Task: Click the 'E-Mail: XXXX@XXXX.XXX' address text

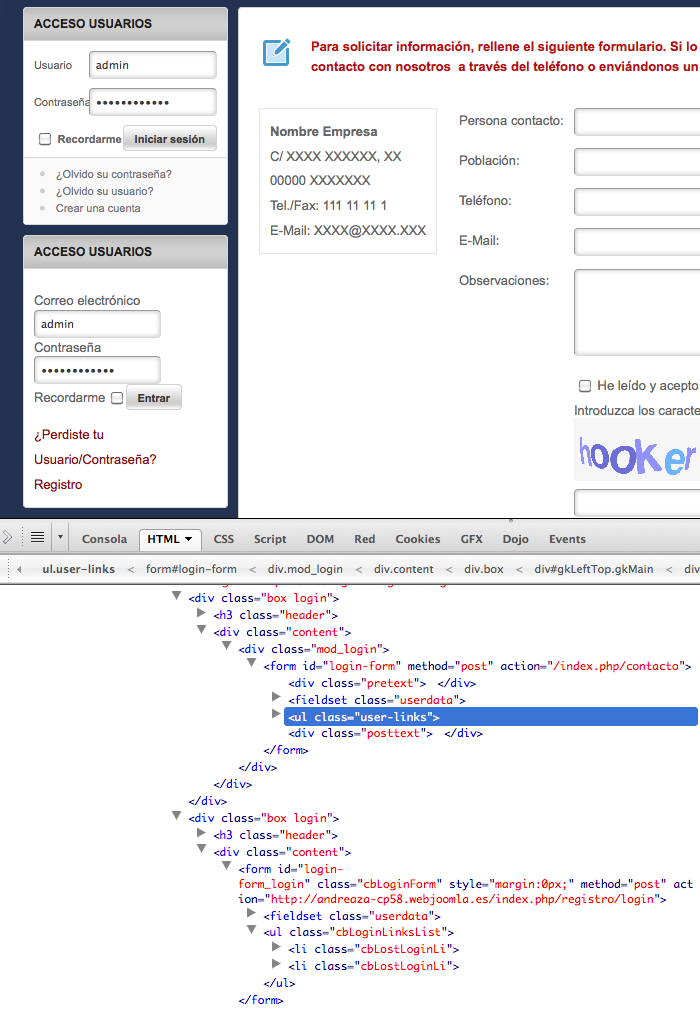Action: (348, 231)
